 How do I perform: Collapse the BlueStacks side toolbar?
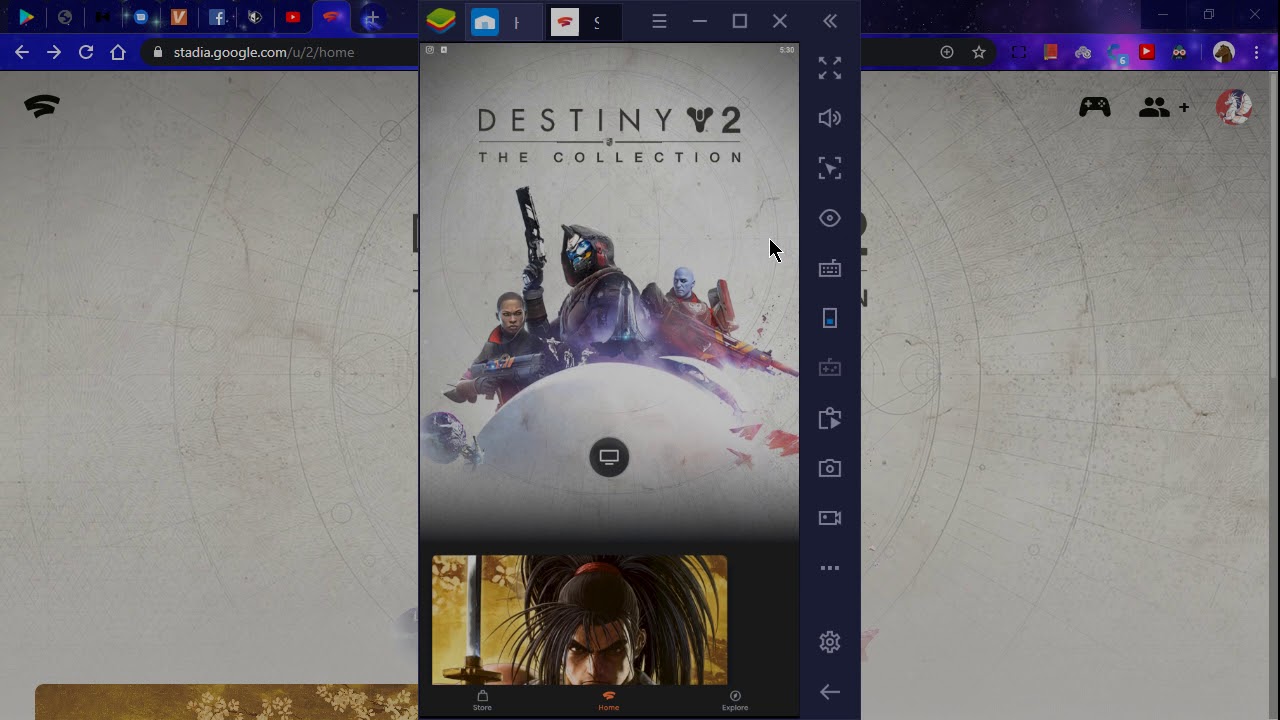[x=830, y=21]
